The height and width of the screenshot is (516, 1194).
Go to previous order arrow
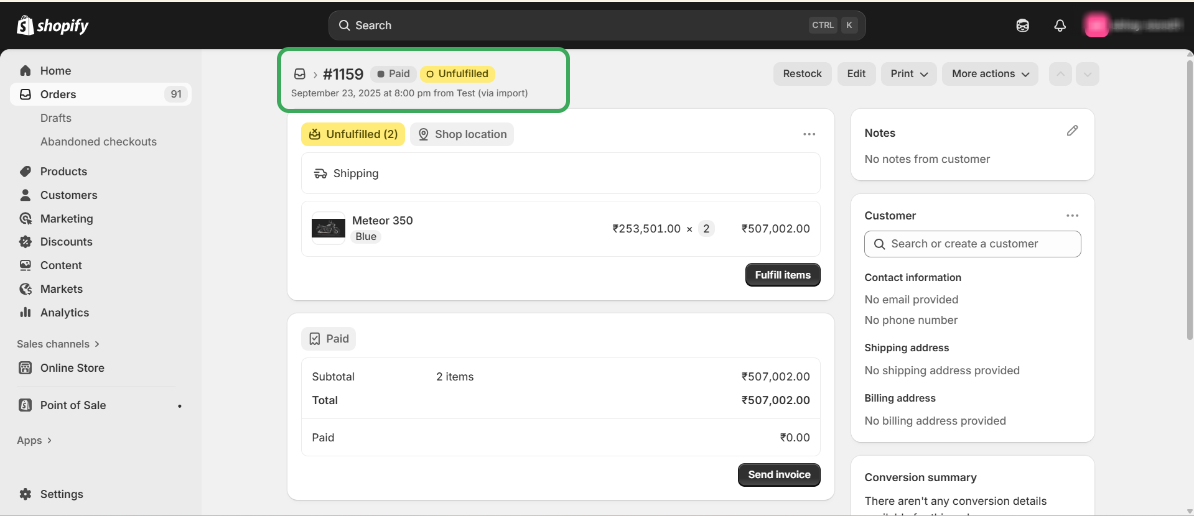point(1060,74)
